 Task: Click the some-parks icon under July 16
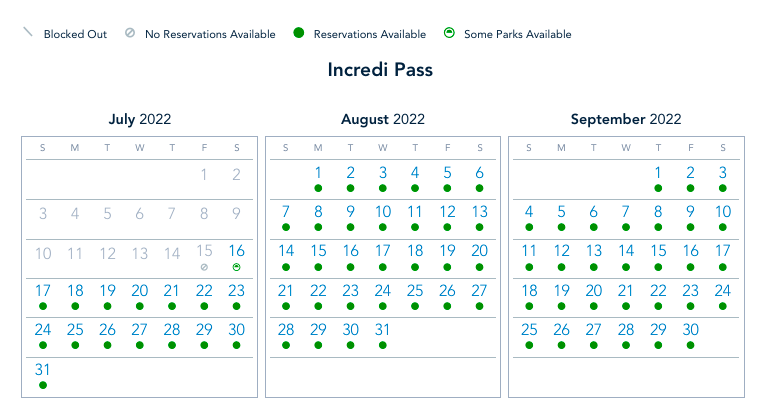point(237,267)
